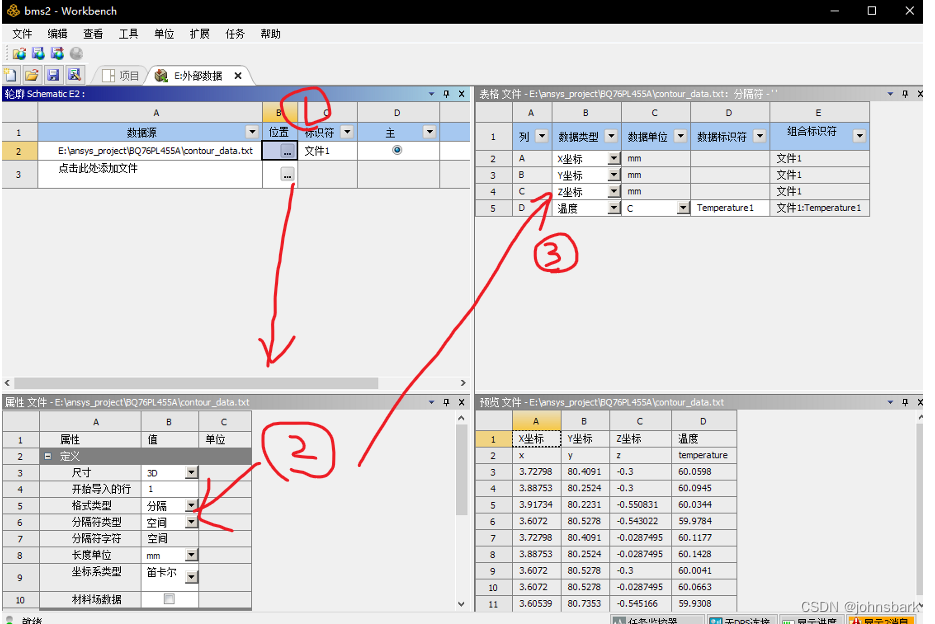The width and height of the screenshot is (935, 624).
Task: Open the 工具 menu
Action: 128,33
